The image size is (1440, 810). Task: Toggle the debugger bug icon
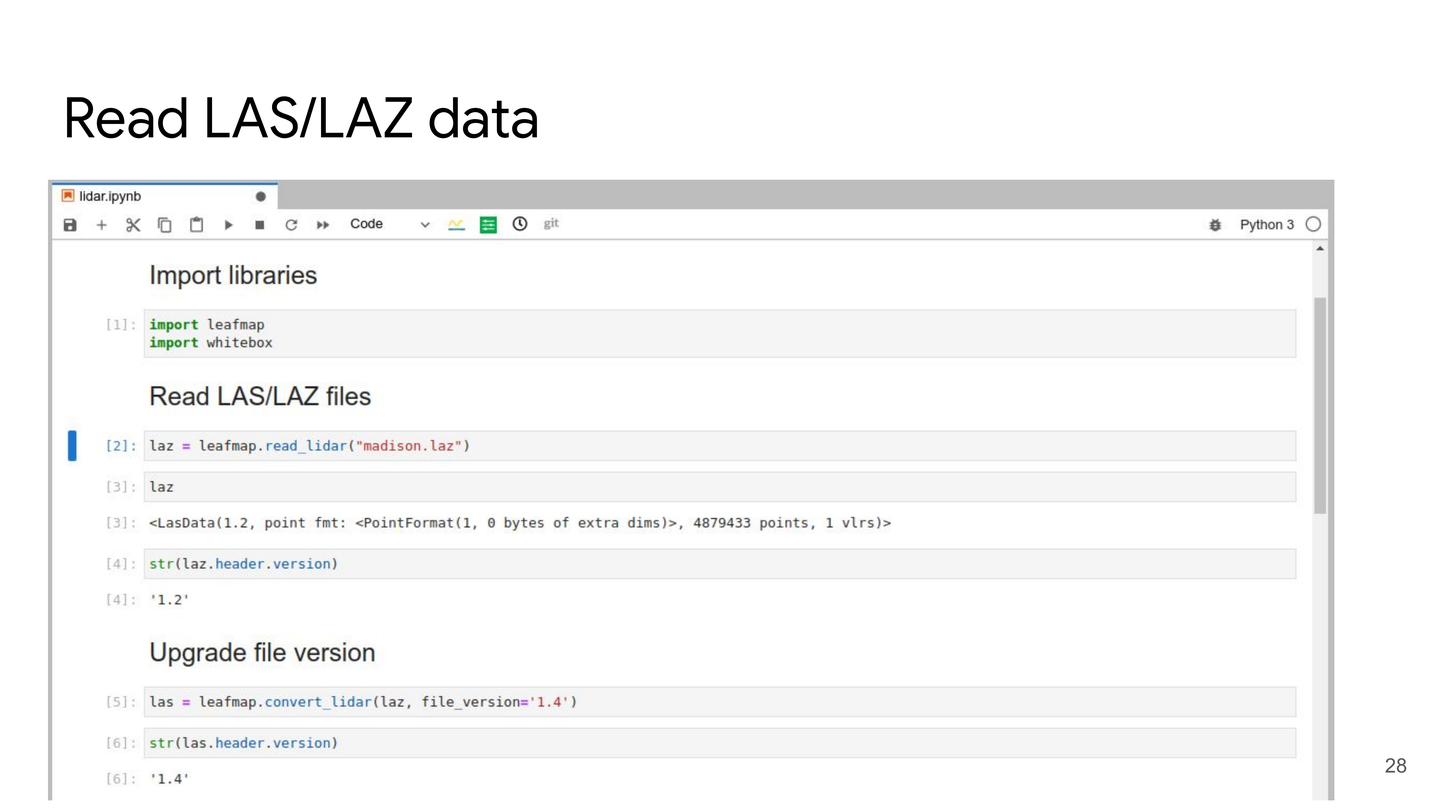tap(1215, 225)
